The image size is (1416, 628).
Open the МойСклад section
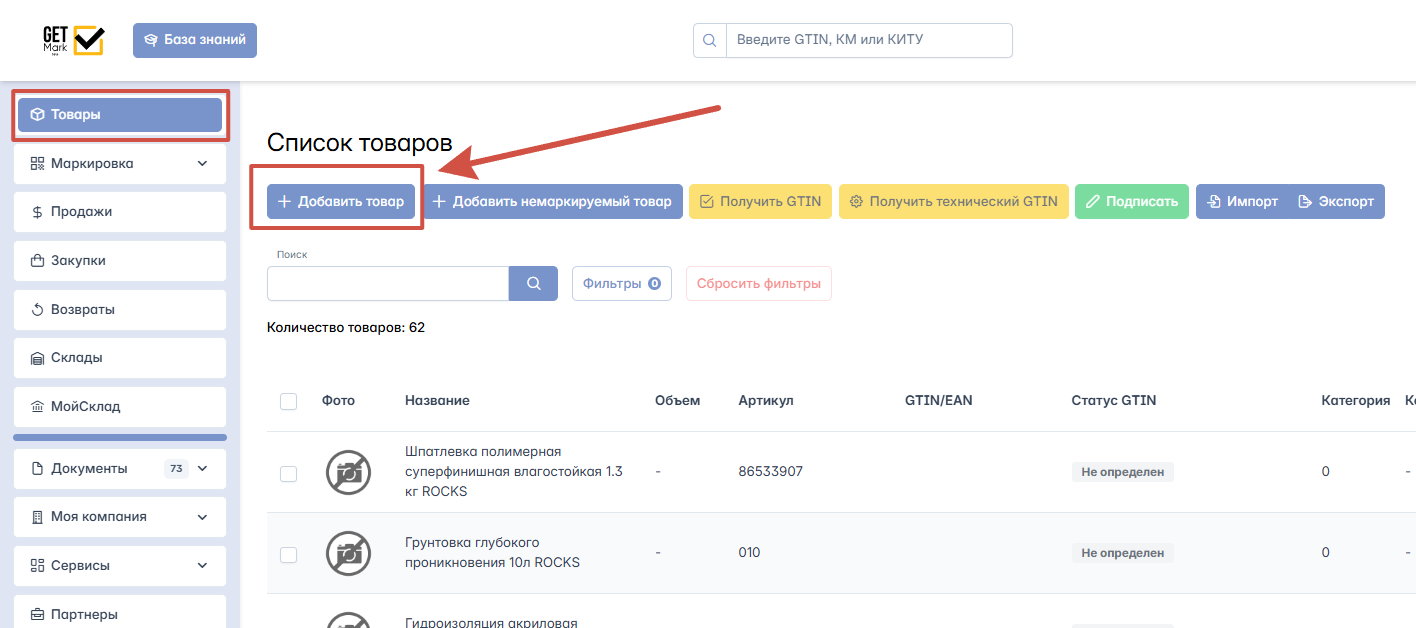(120, 407)
